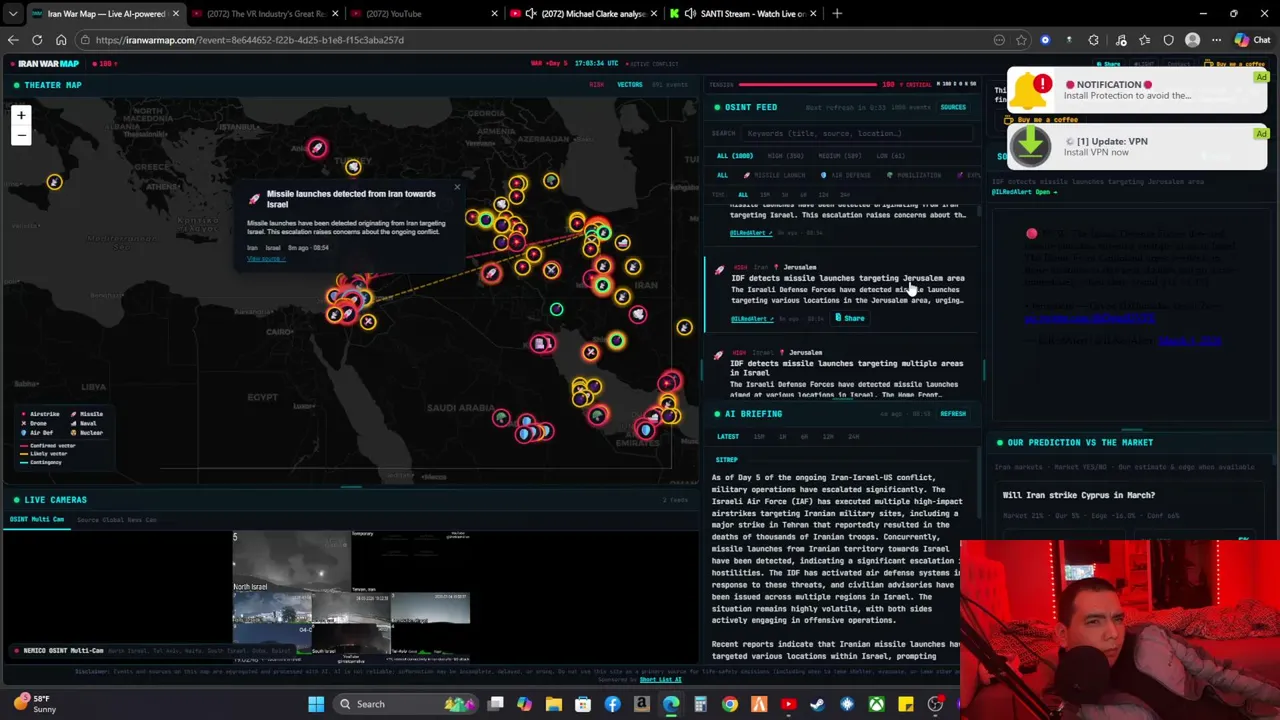Open @ILRedAlert Open link in detail panel
The width and height of the screenshot is (1280, 720).
click(x=1024, y=192)
